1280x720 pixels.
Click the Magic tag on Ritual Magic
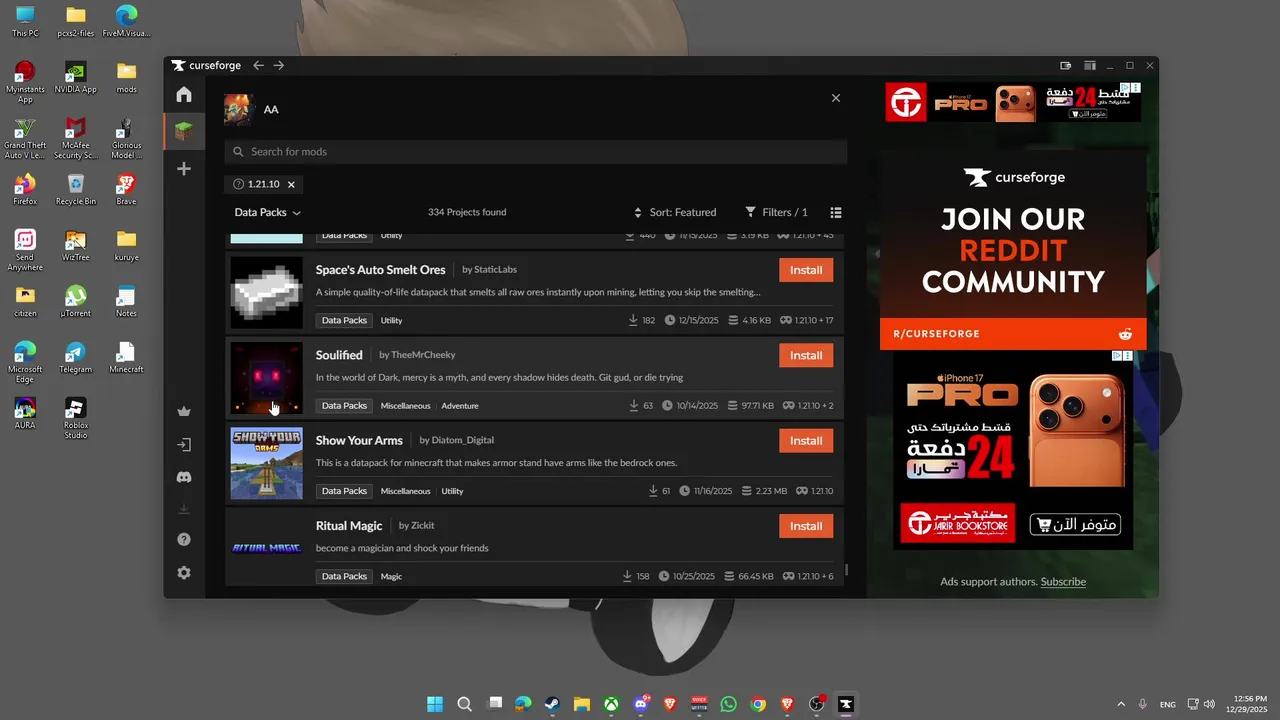(391, 576)
